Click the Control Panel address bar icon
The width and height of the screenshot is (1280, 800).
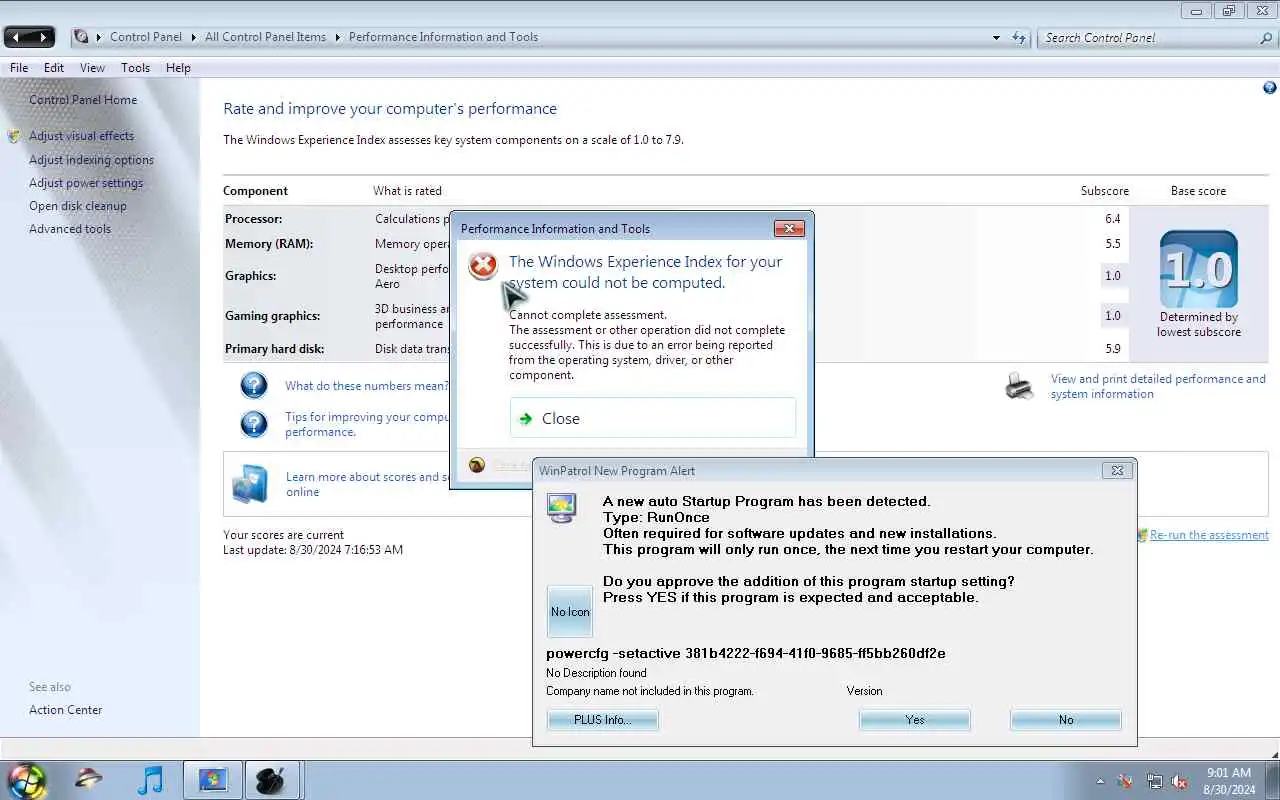pos(81,37)
